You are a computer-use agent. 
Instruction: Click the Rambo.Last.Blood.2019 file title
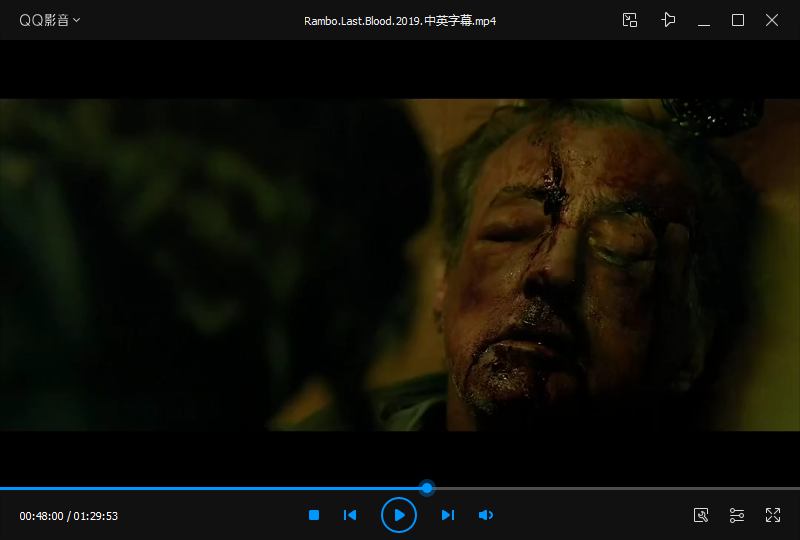[400, 21]
